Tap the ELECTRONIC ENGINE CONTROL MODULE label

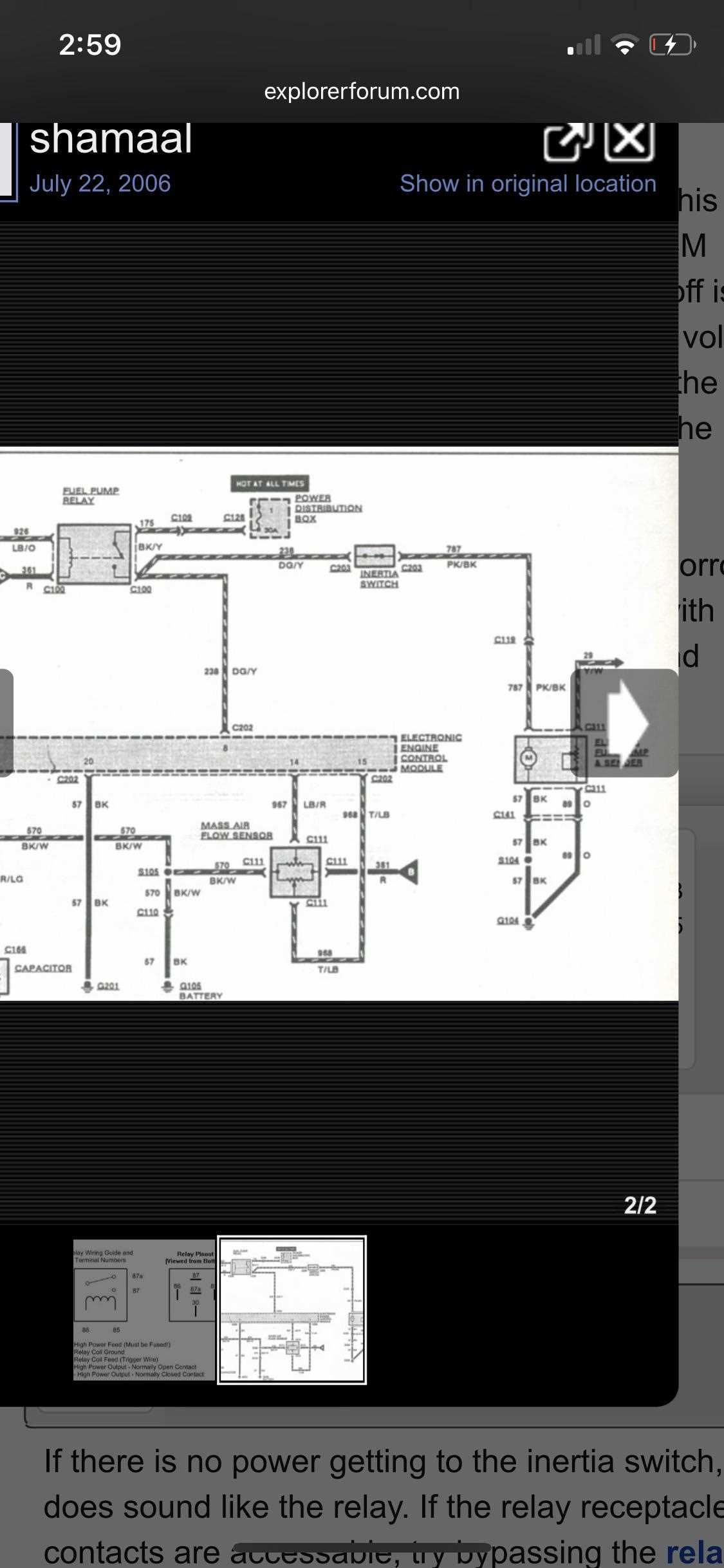(431, 752)
